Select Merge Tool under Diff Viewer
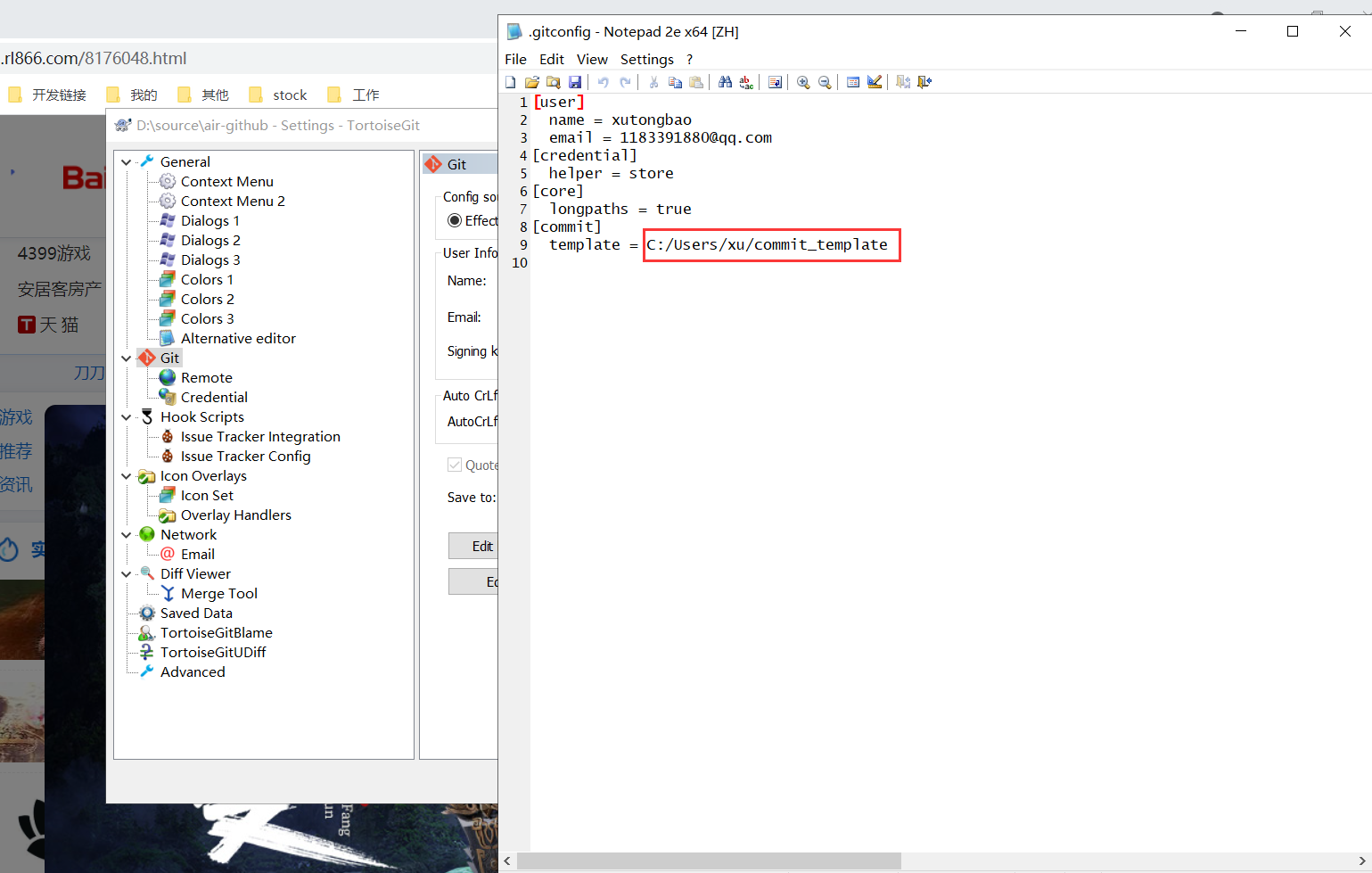1372x873 pixels. coord(218,594)
